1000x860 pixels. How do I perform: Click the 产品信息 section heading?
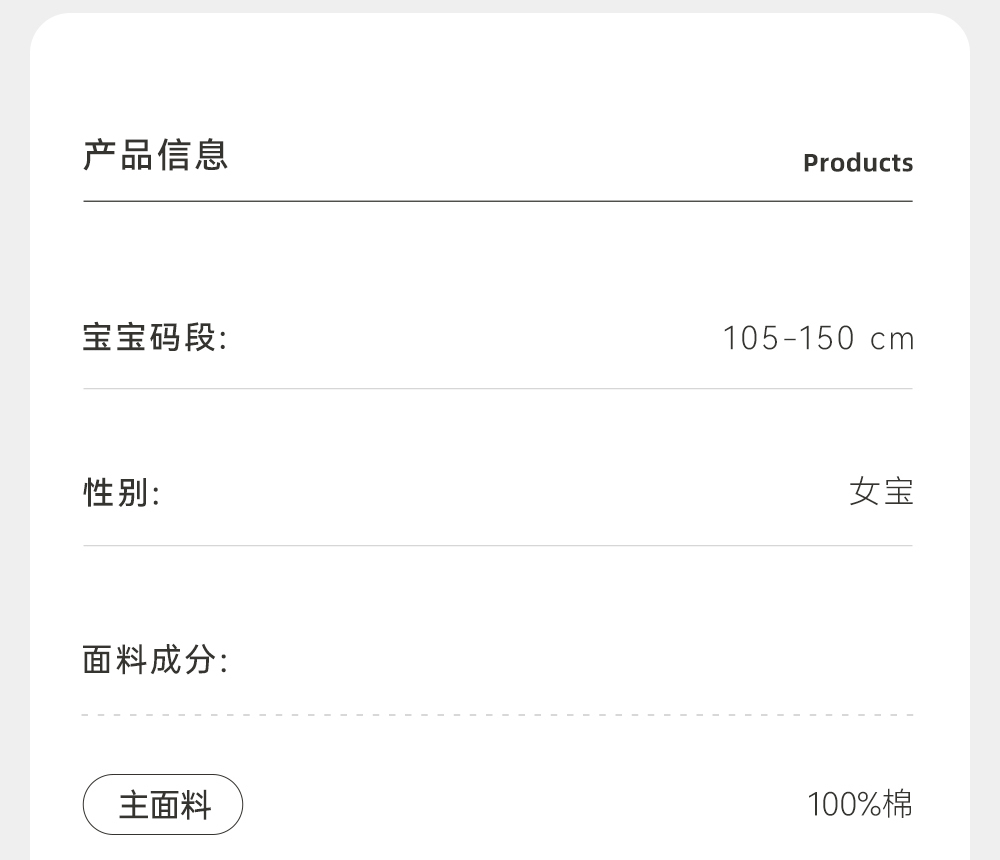(156, 156)
